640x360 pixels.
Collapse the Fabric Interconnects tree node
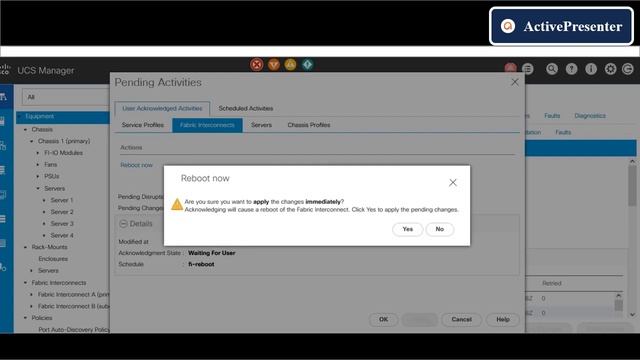(x=25, y=283)
